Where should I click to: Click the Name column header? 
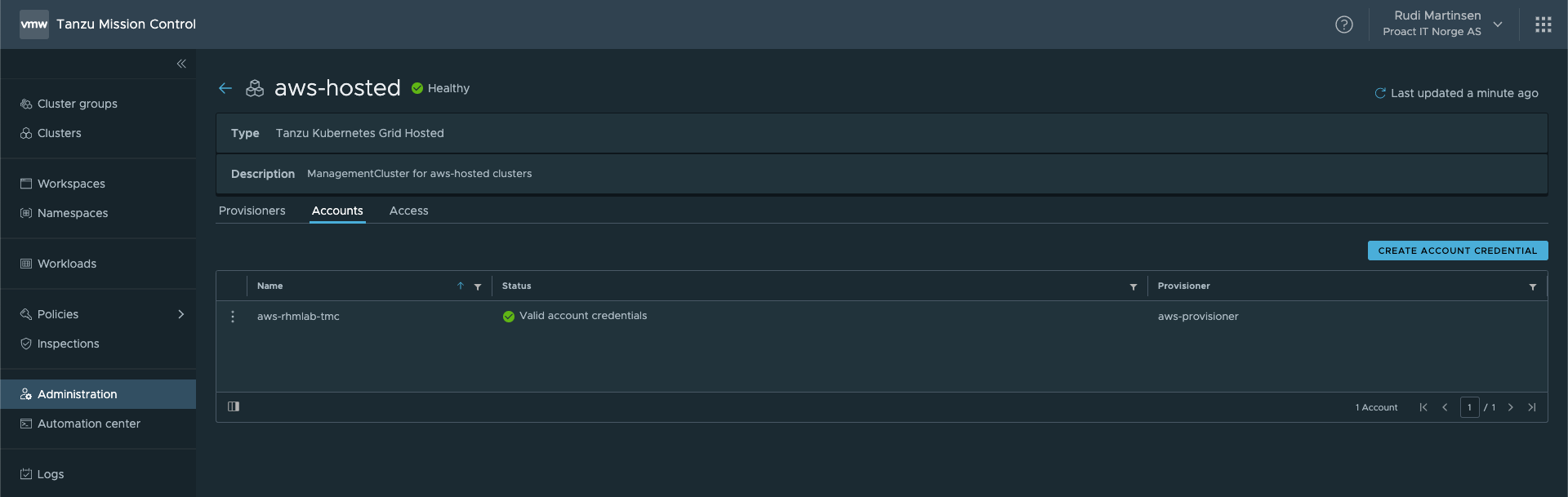[x=270, y=286]
